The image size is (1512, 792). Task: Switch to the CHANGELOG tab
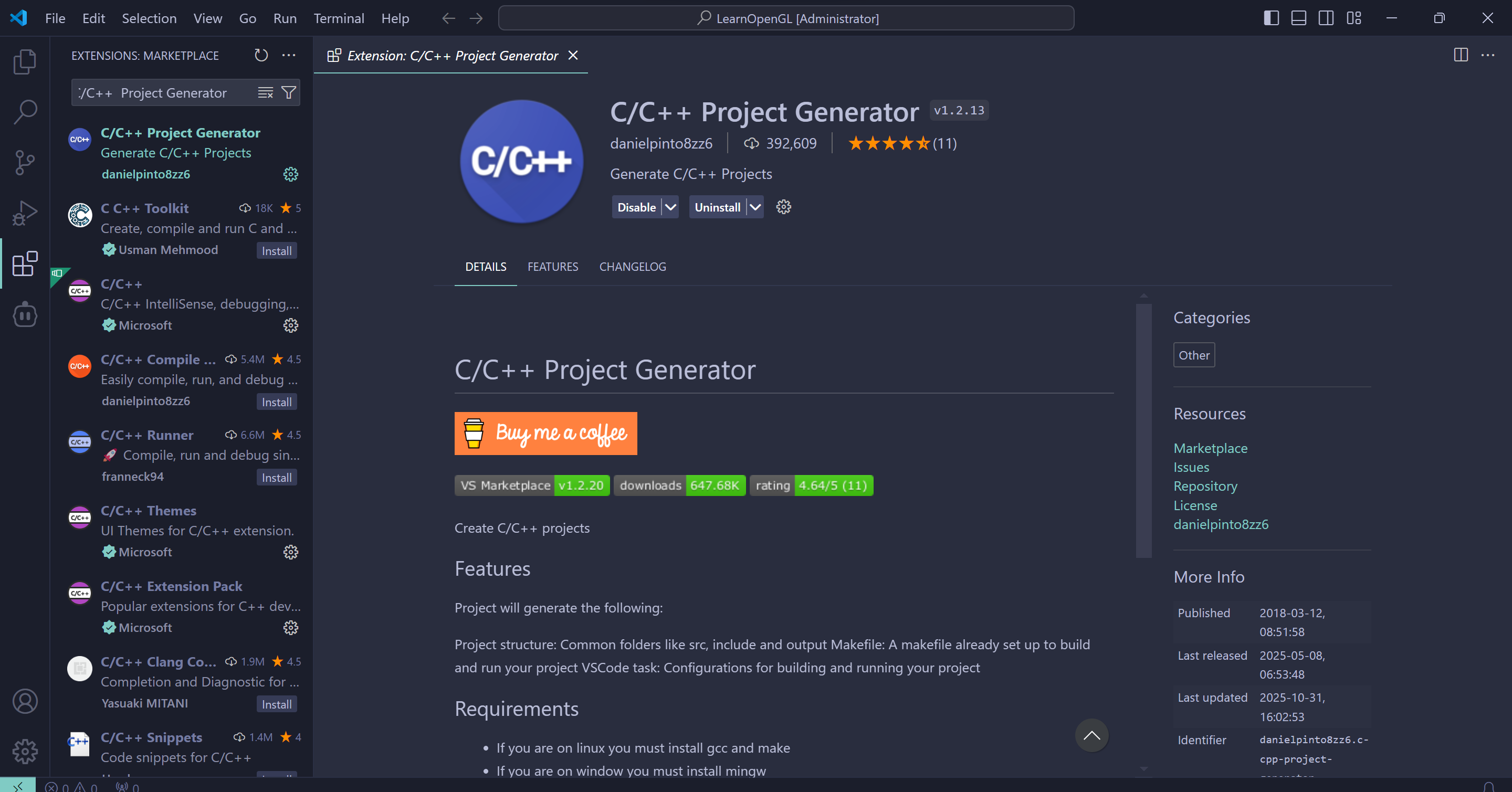(632, 266)
